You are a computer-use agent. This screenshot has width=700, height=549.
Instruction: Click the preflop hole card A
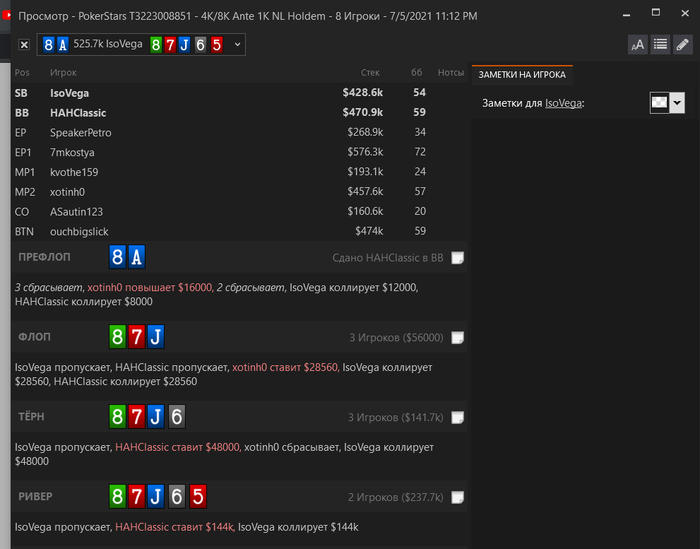(137, 257)
